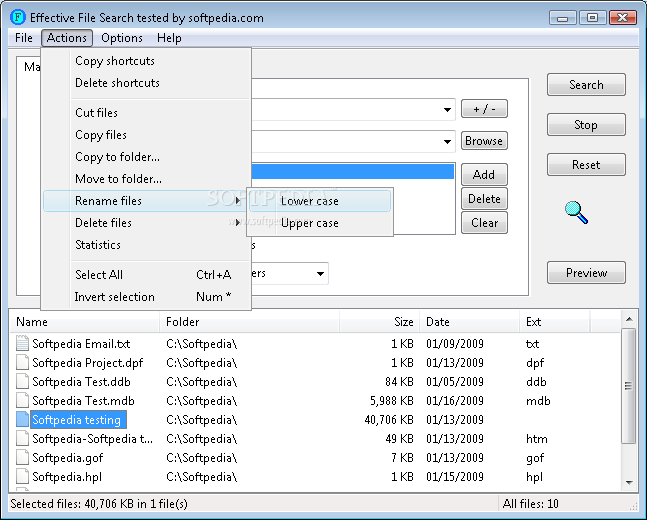
Task: Select file Softpedia Test.mdb
Action: 83,401
